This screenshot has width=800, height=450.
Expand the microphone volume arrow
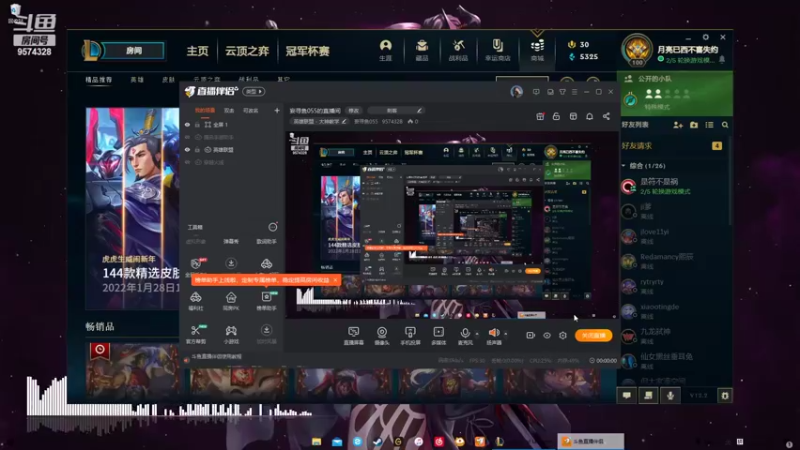pyautogui.click(x=477, y=334)
